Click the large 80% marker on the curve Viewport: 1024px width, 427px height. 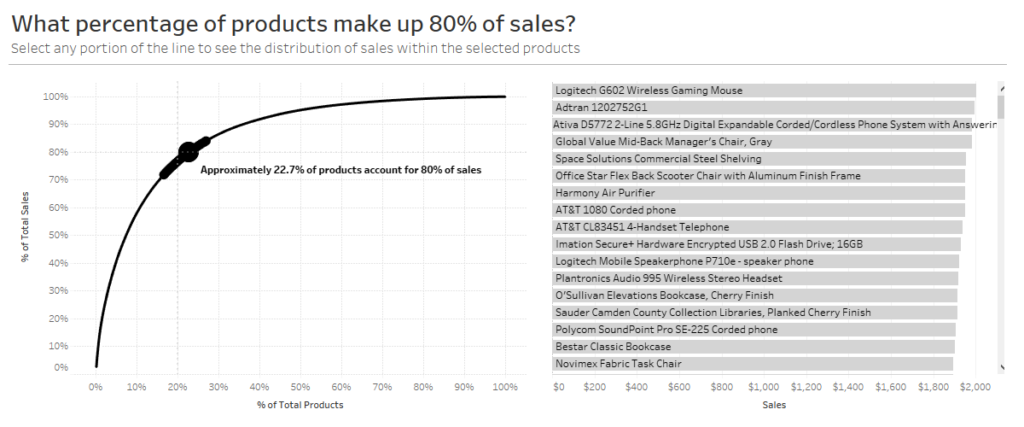click(188, 152)
